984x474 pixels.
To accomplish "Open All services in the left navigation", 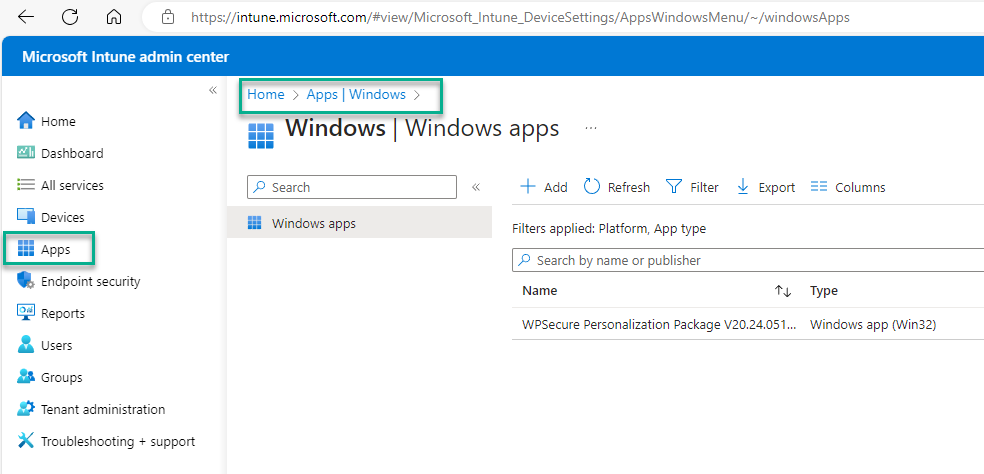I will 72,185.
